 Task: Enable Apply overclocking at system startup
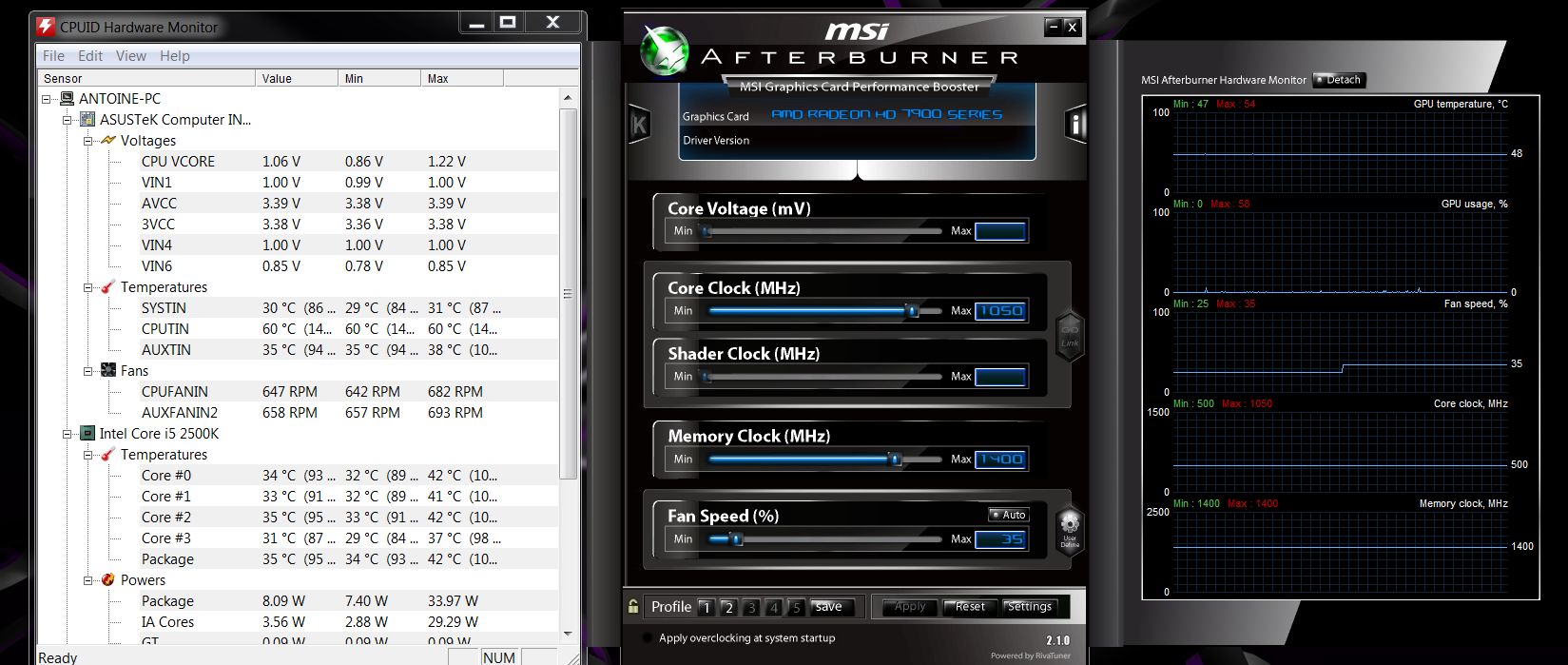click(648, 638)
